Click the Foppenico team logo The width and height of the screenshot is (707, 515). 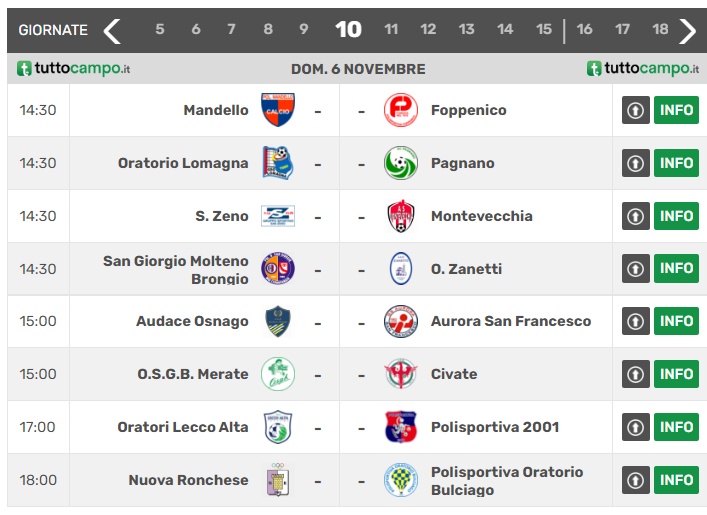click(401, 110)
